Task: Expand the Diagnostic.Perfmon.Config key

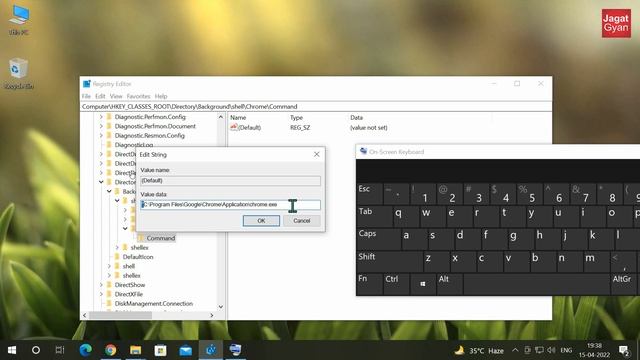Action: pos(101,117)
